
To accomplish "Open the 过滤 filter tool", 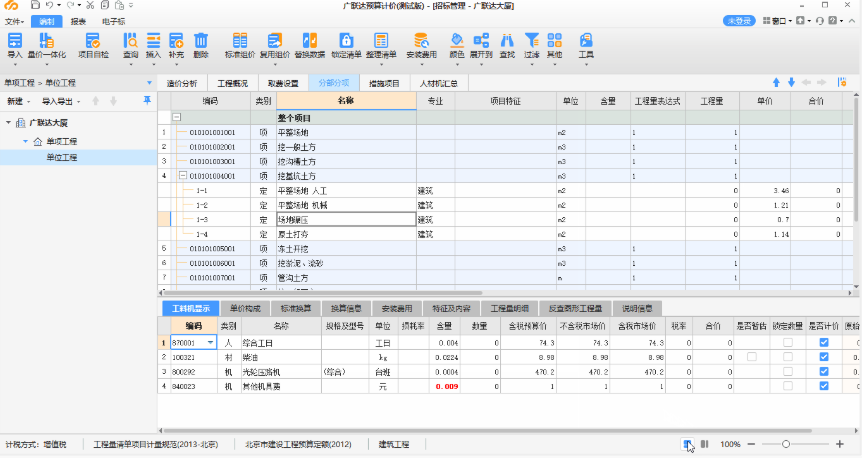I will (532, 44).
